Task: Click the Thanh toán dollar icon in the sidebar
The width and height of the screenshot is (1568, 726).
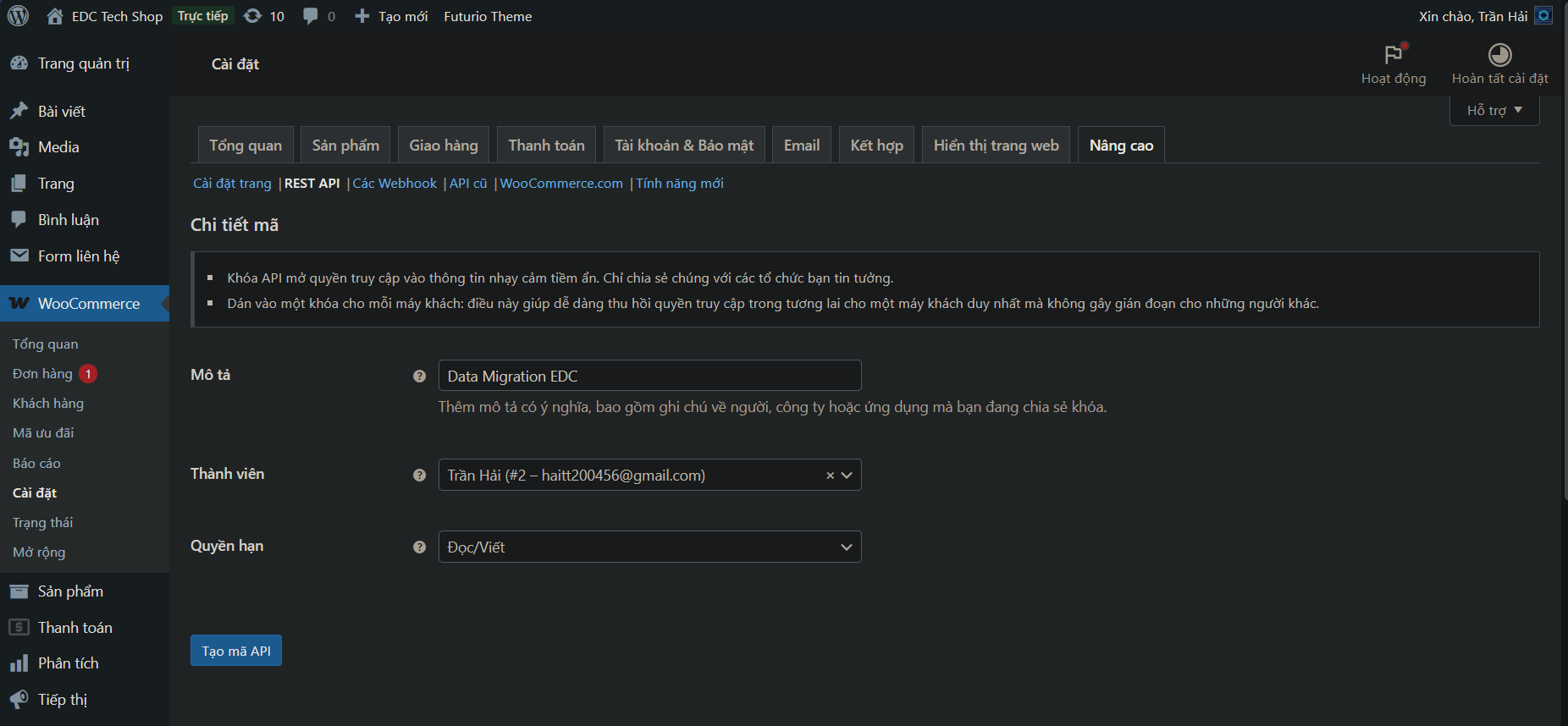Action: 19,627
